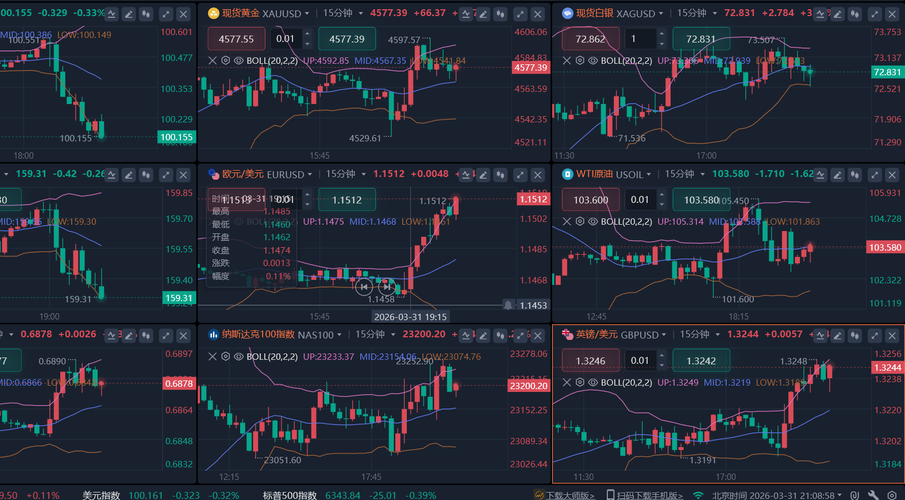Viewport: 905px width, 500px height.
Task: Open the chart type icon on XAUUSD panel
Action: 466,14
